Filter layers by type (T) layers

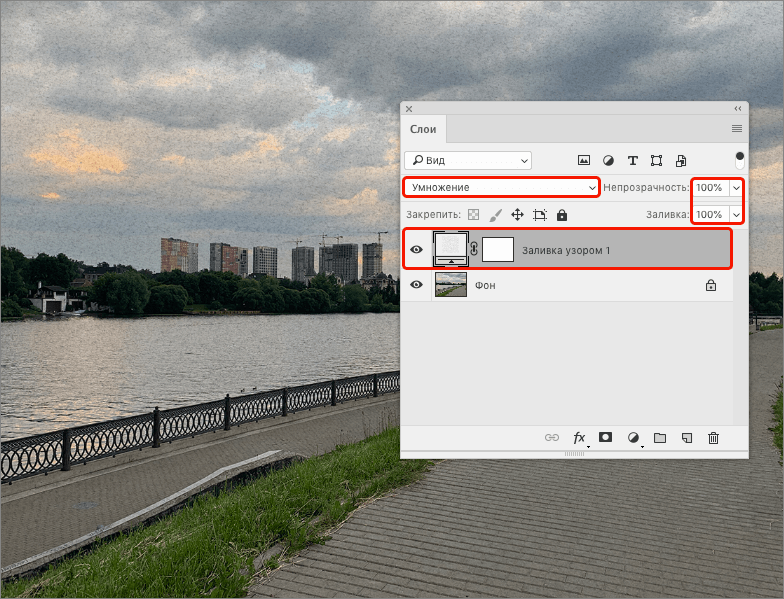coord(632,160)
